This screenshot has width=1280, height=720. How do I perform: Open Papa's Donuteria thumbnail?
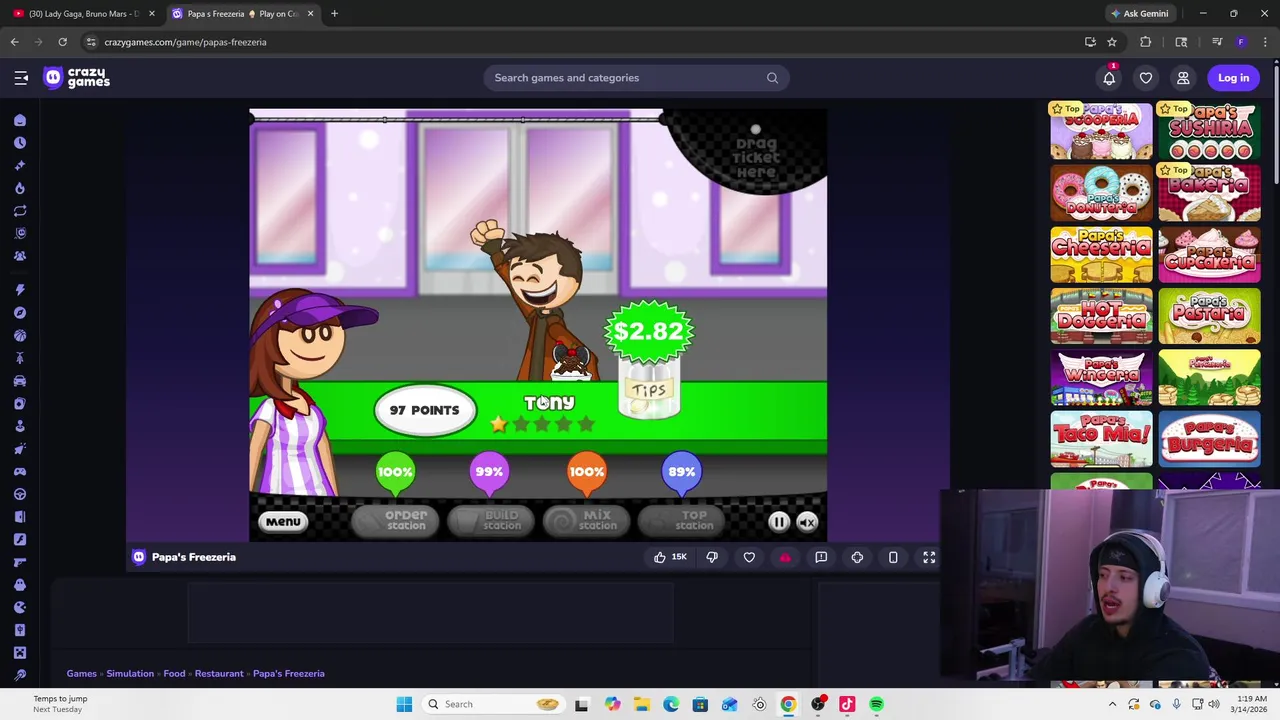point(1101,193)
